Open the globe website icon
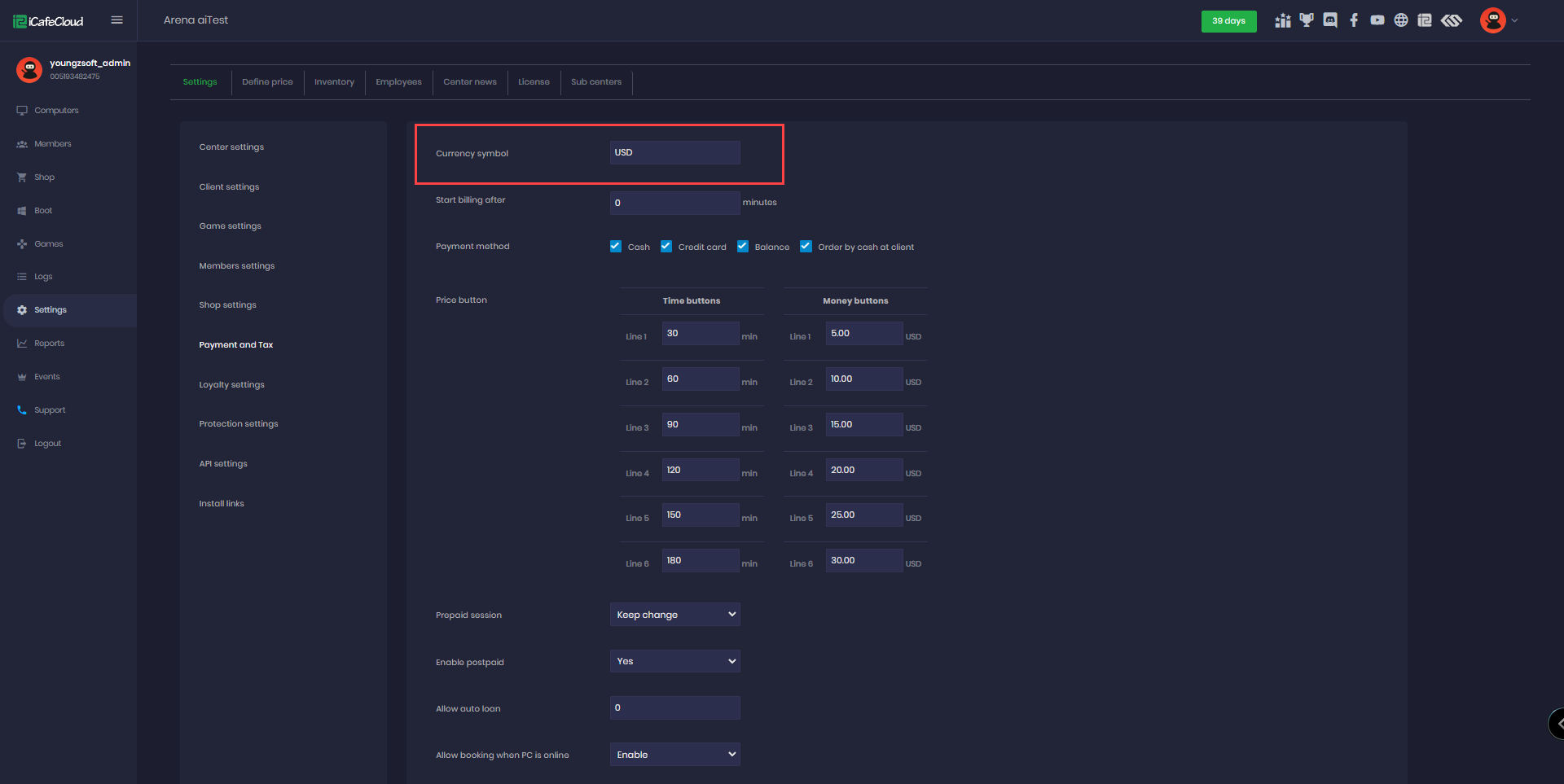The height and width of the screenshot is (784, 1564). 1401,20
